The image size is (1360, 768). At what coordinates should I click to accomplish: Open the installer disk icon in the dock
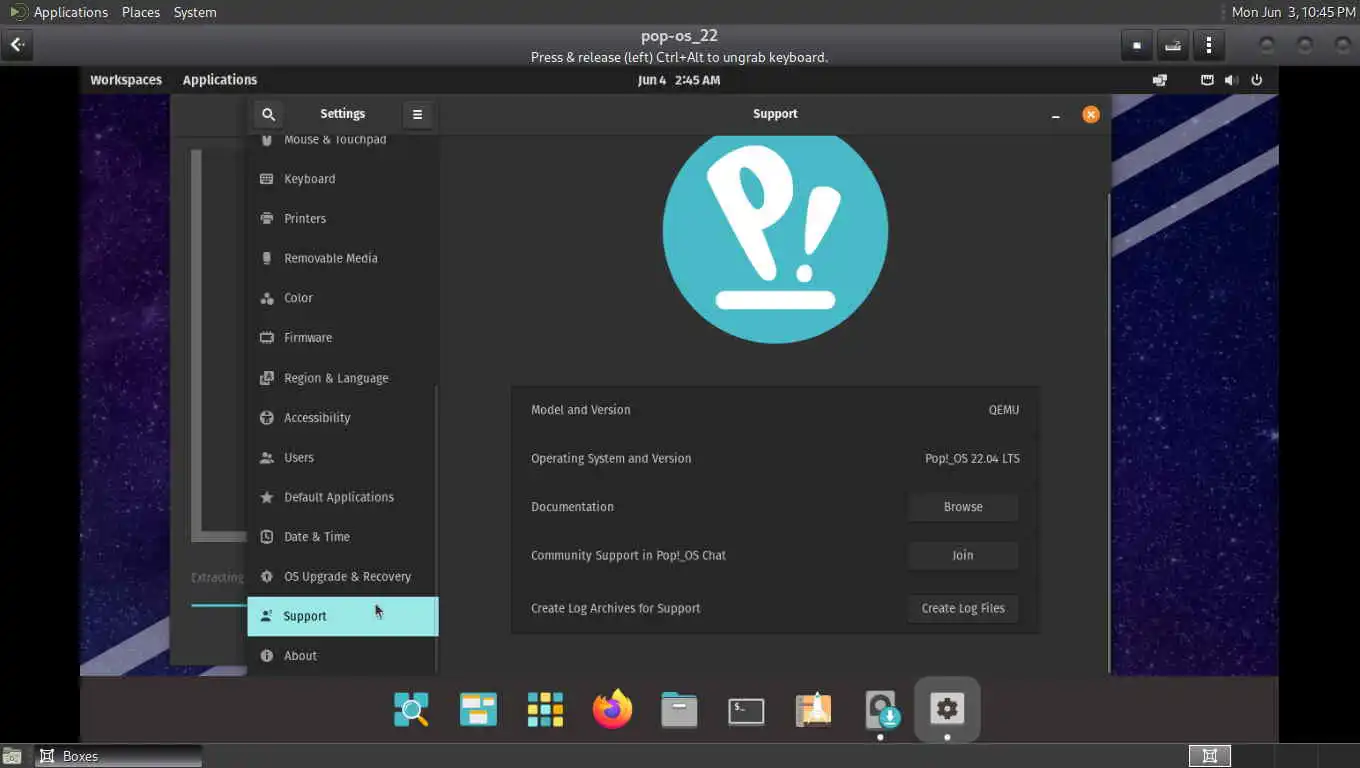tap(881, 709)
